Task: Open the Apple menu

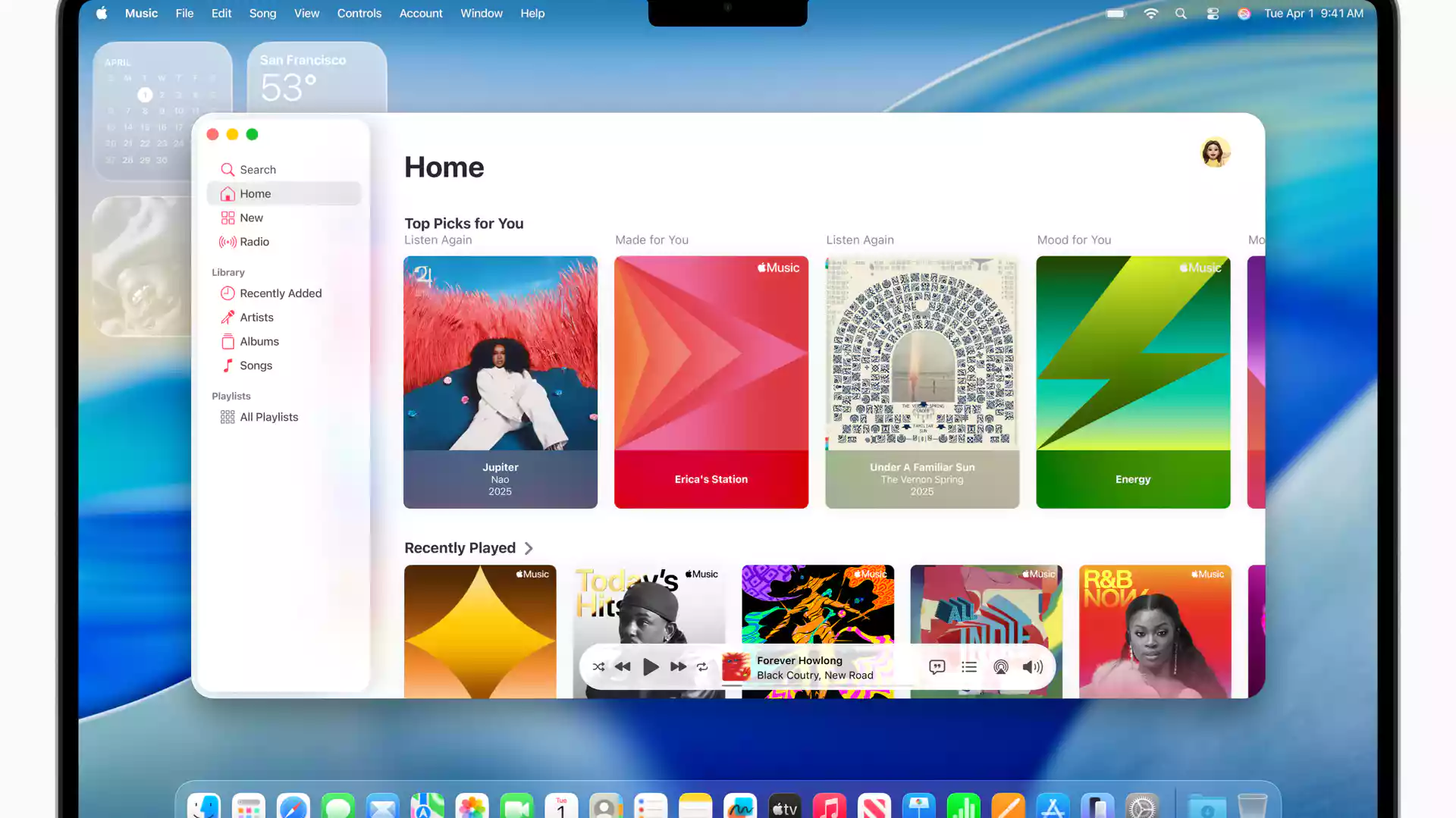Action: pos(102,13)
